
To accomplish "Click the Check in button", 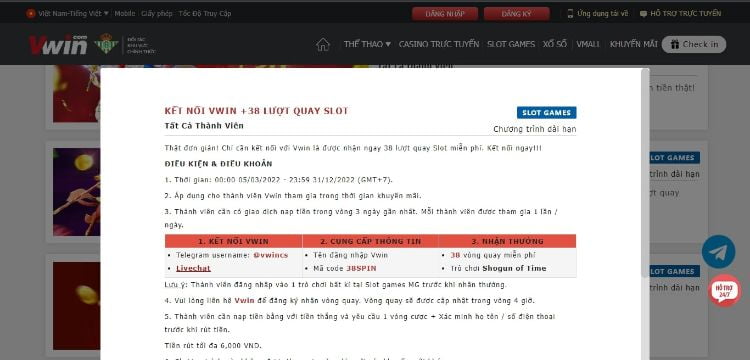I will tap(694, 44).
